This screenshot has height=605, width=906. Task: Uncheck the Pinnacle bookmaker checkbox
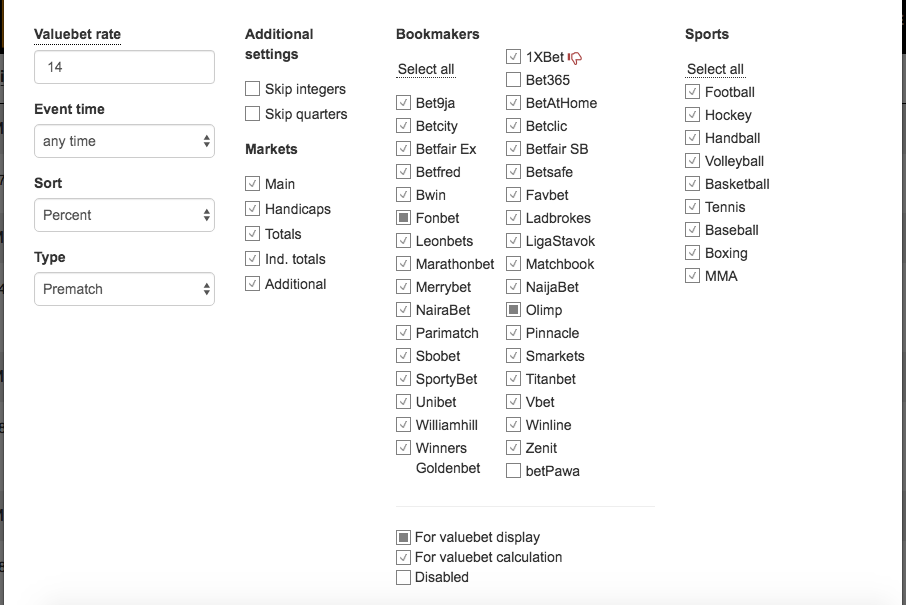click(513, 333)
